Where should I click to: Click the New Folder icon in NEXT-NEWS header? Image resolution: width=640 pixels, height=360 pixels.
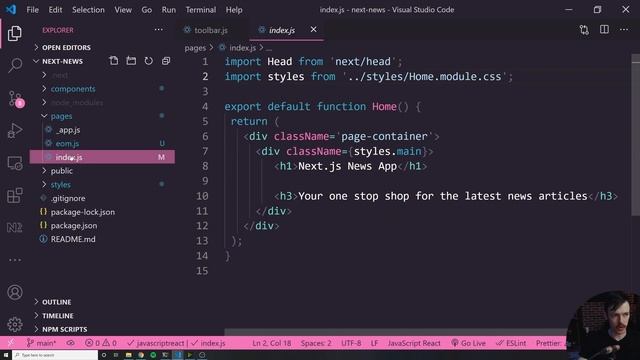[131, 61]
